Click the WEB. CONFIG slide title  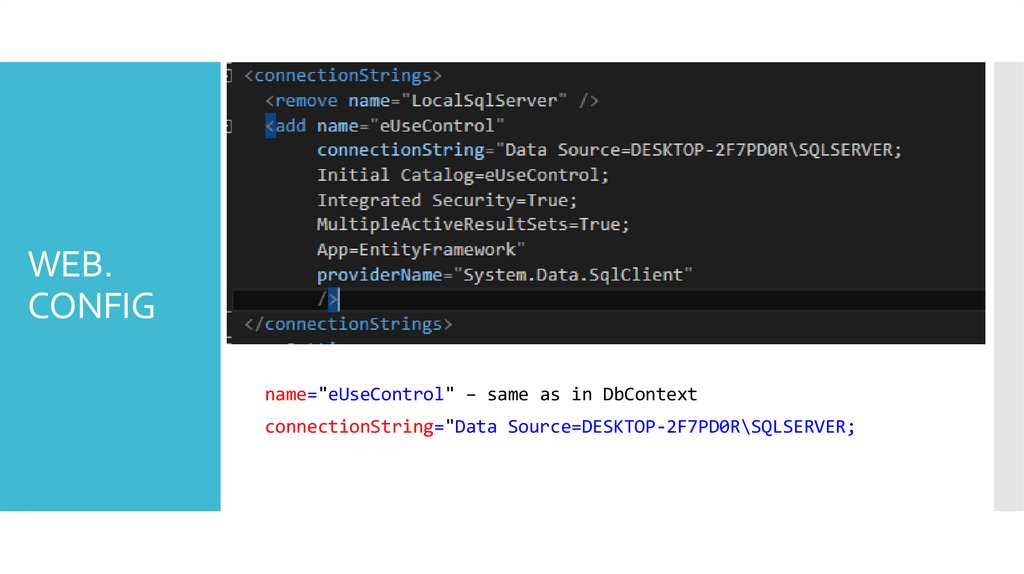pyautogui.click(x=92, y=285)
